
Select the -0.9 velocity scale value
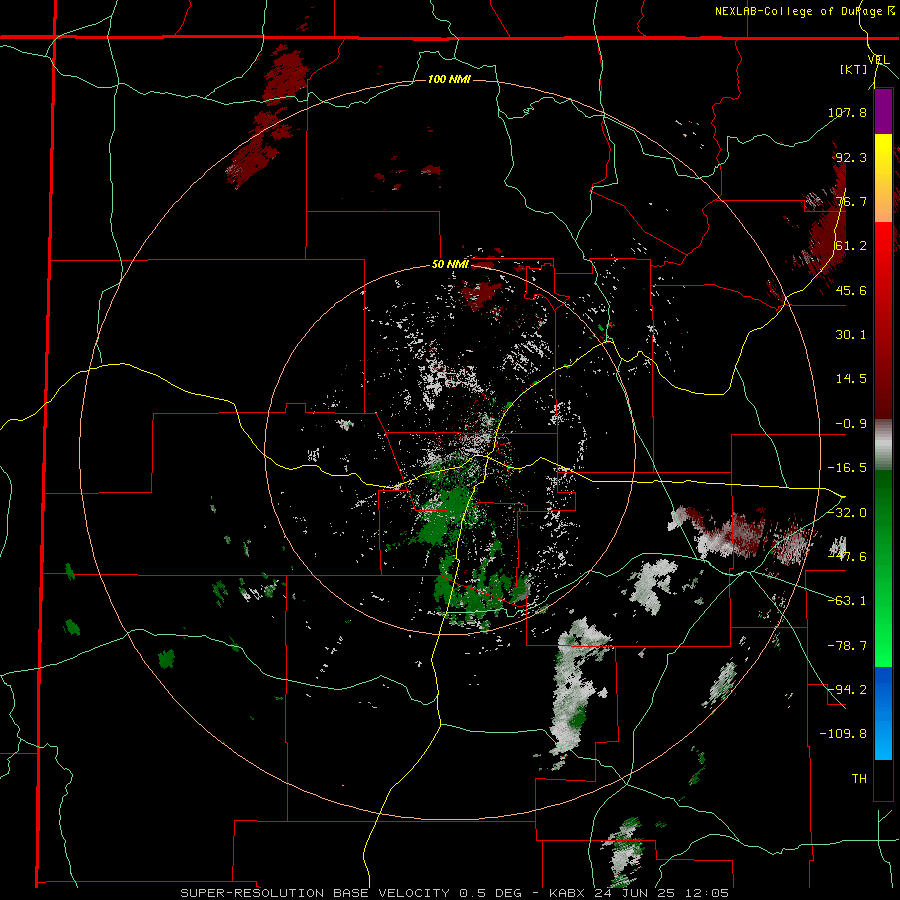point(851,424)
